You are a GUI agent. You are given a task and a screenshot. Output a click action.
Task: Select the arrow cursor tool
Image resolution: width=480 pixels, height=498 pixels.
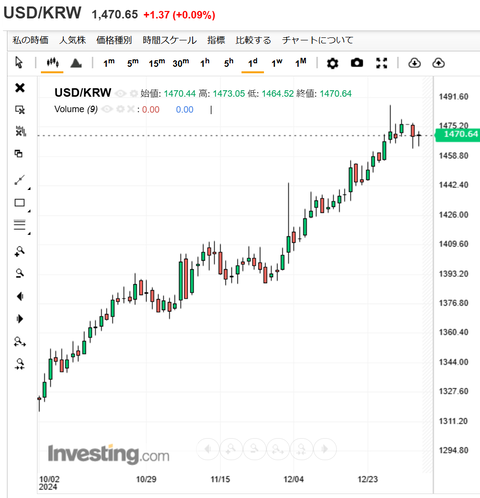pos(19,63)
